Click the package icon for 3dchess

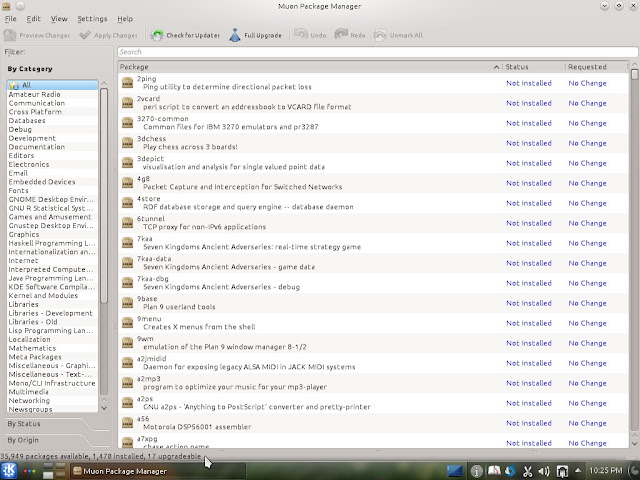pos(128,143)
